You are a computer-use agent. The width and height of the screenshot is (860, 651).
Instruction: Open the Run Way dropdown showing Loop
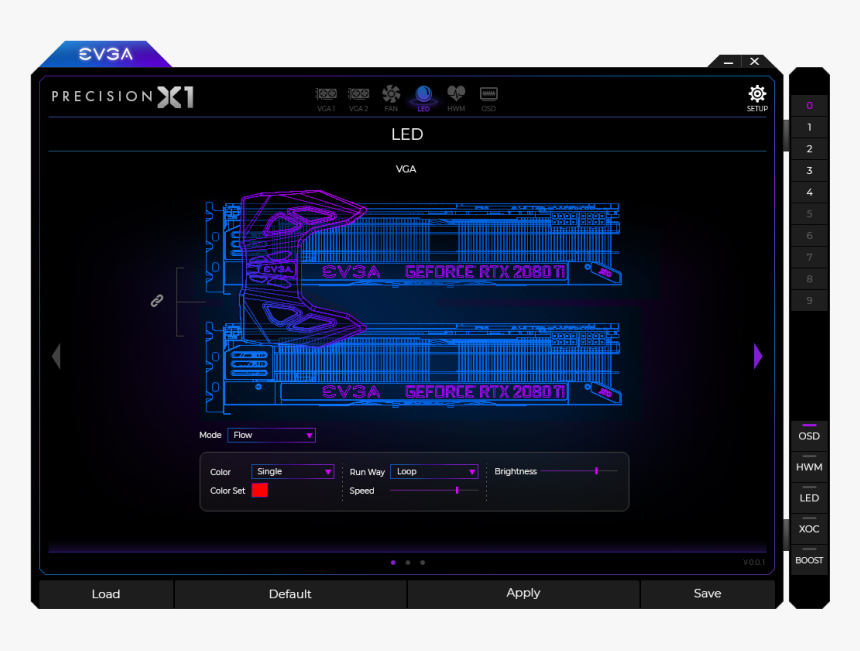(434, 471)
